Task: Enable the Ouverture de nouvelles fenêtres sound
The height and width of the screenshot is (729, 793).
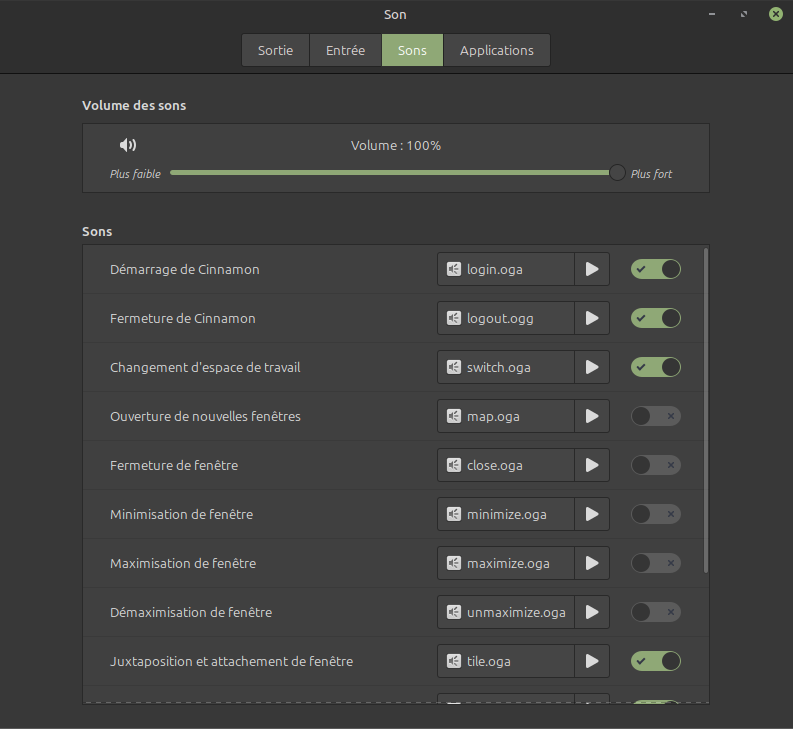Action: (x=656, y=416)
